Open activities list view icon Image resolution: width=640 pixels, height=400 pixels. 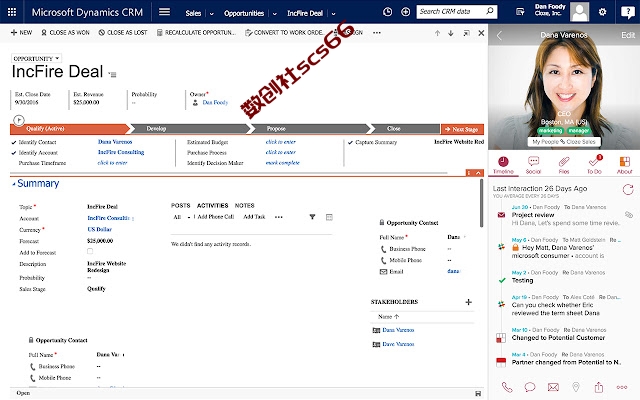pyautogui.click(x=329, y=217)
